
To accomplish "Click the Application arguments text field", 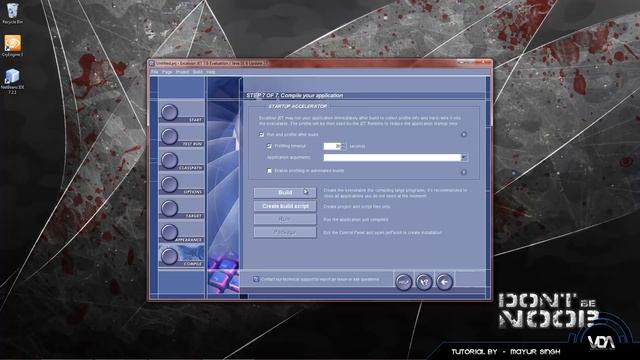I will pos(392,158).
